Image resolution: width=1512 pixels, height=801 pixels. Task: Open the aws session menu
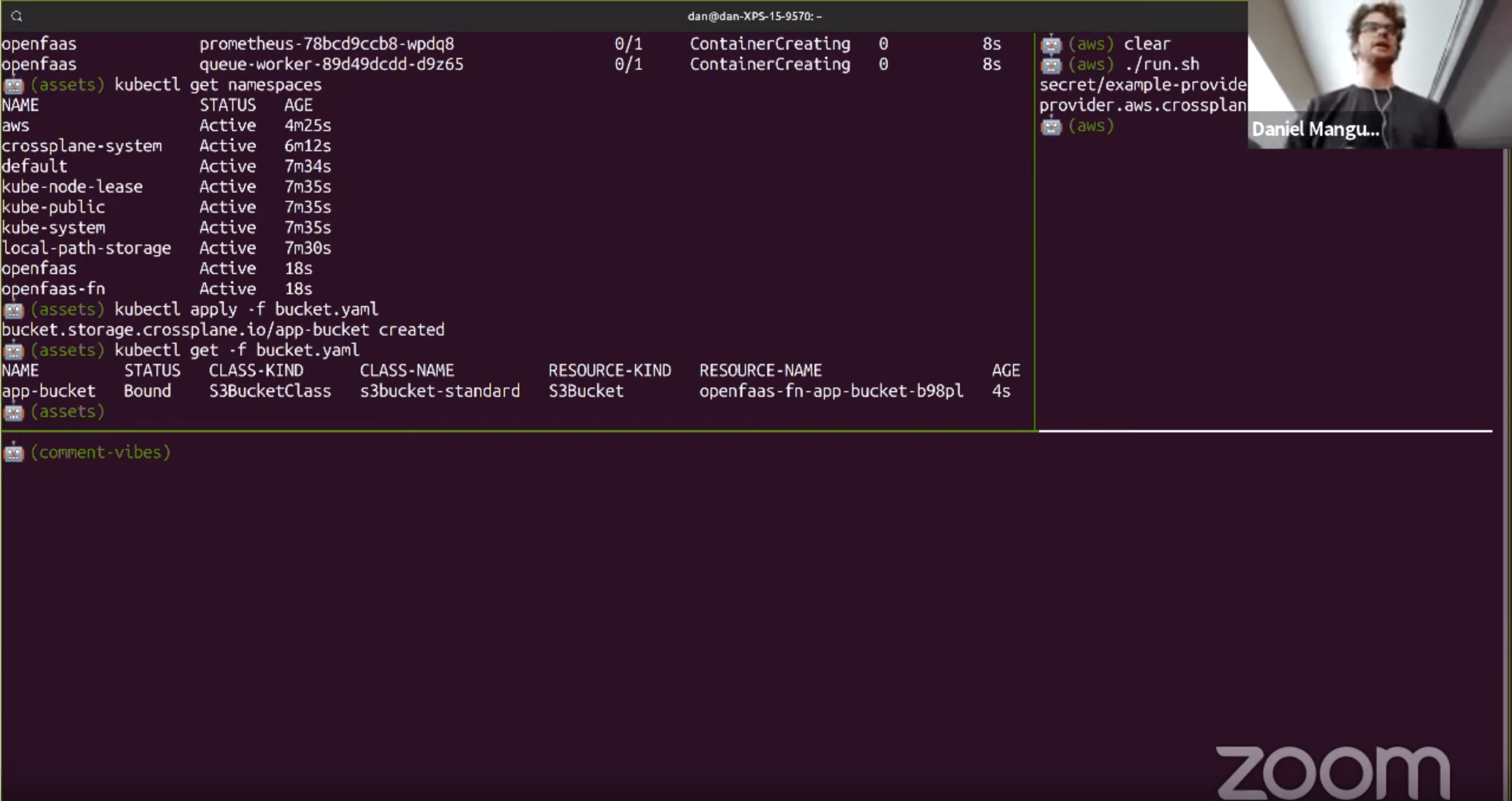pyautogui.click(x=1090, y=125)
